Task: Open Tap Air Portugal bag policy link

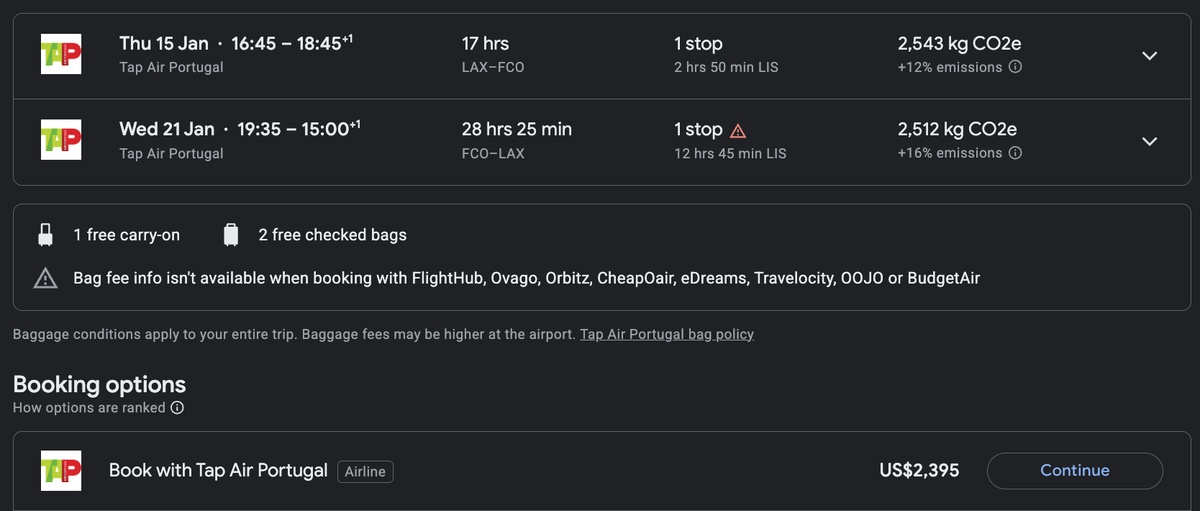Action: click(667, 334)
